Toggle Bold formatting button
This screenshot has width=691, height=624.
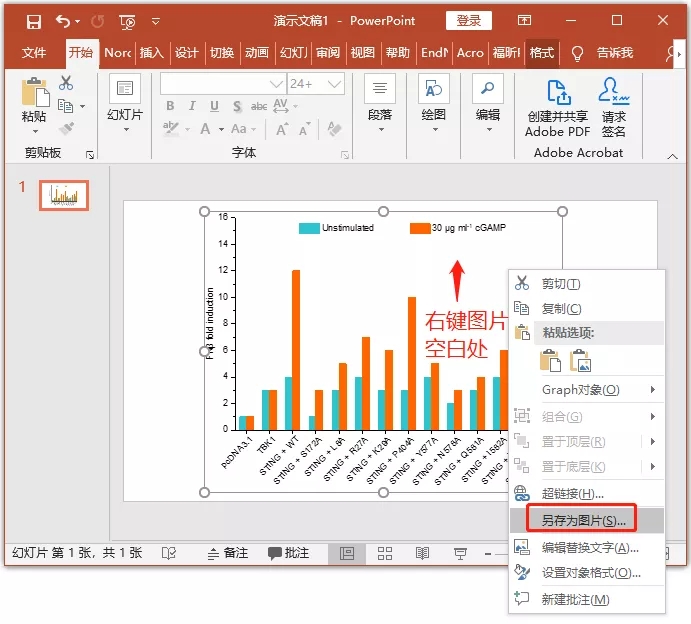coord(170,106)
